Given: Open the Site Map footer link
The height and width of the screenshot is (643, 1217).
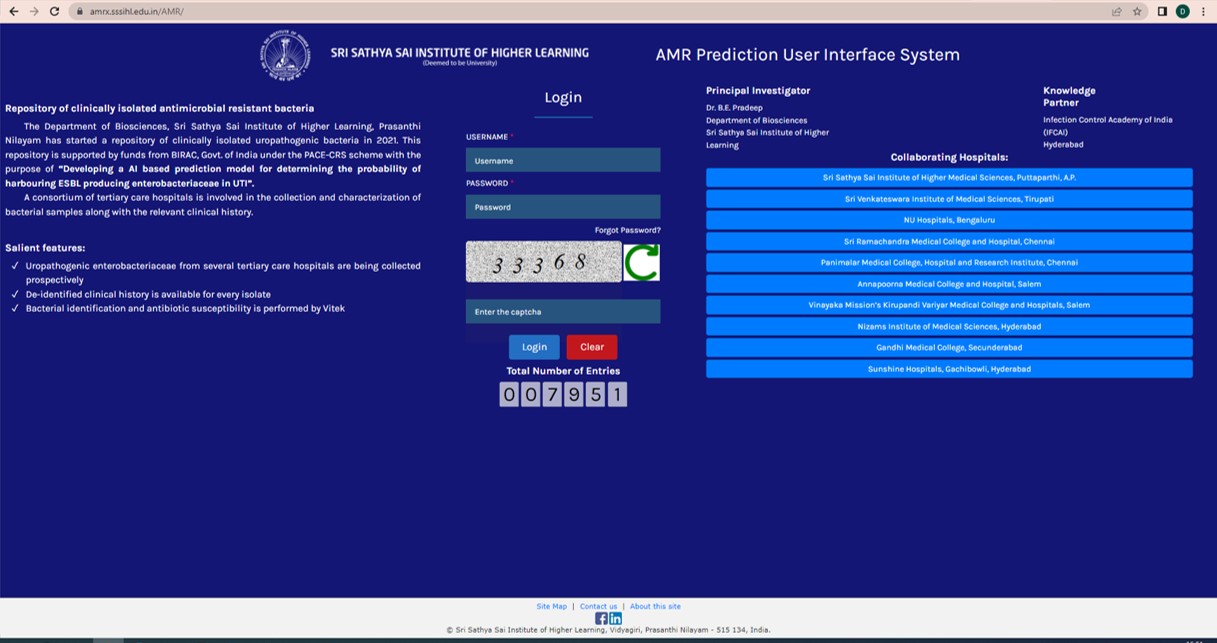Looking at the screenshot, I should (x=551, y=606).
